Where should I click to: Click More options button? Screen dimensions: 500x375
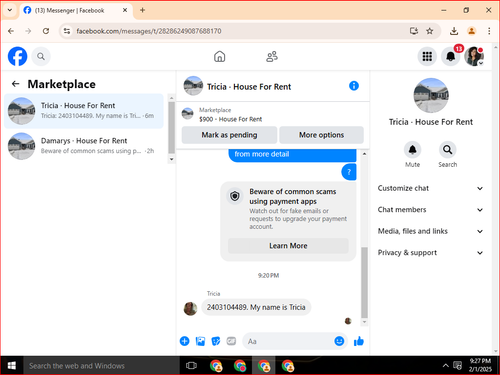click(321, 135)
